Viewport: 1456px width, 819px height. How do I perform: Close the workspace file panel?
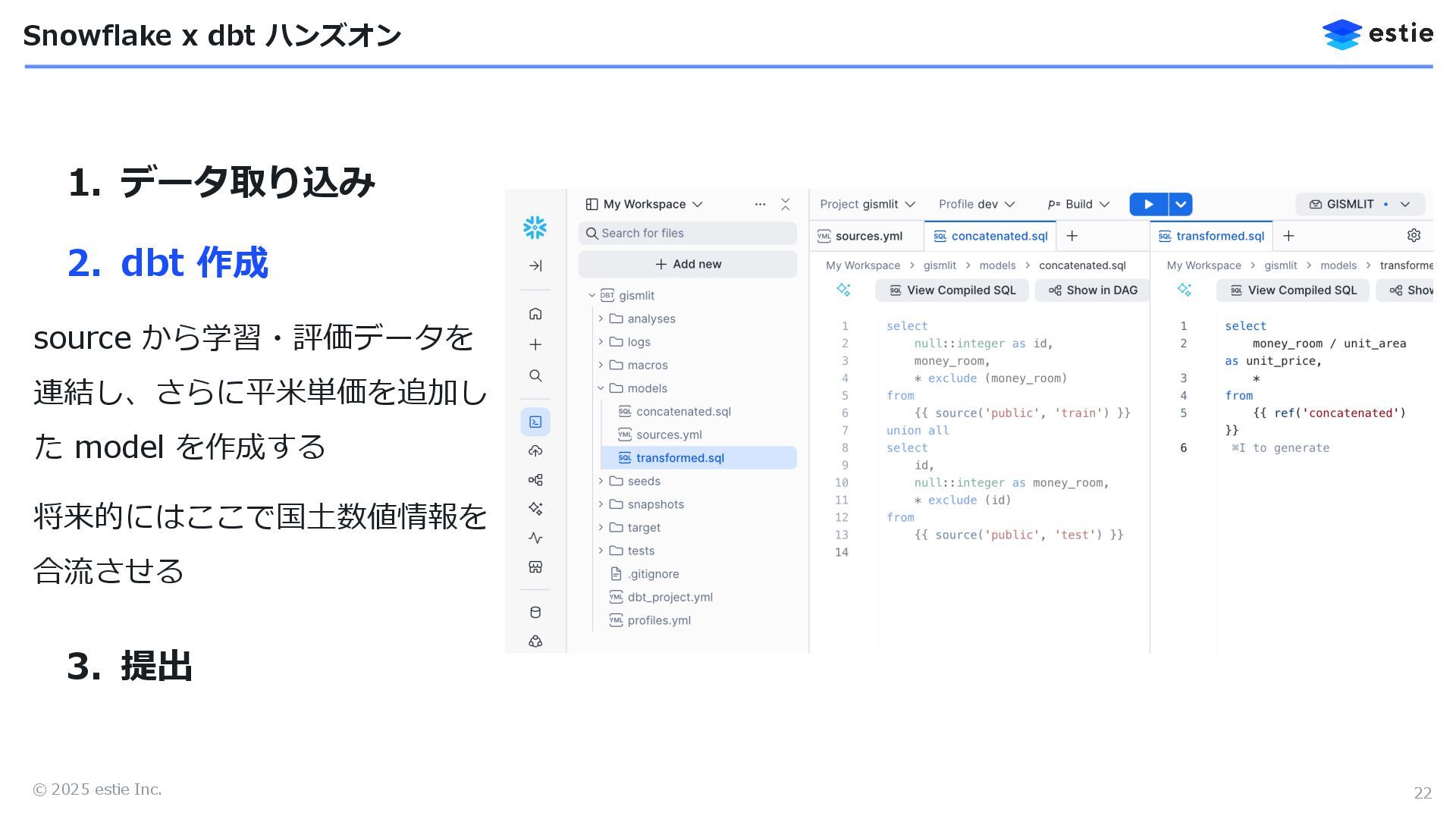click(785, 205)
